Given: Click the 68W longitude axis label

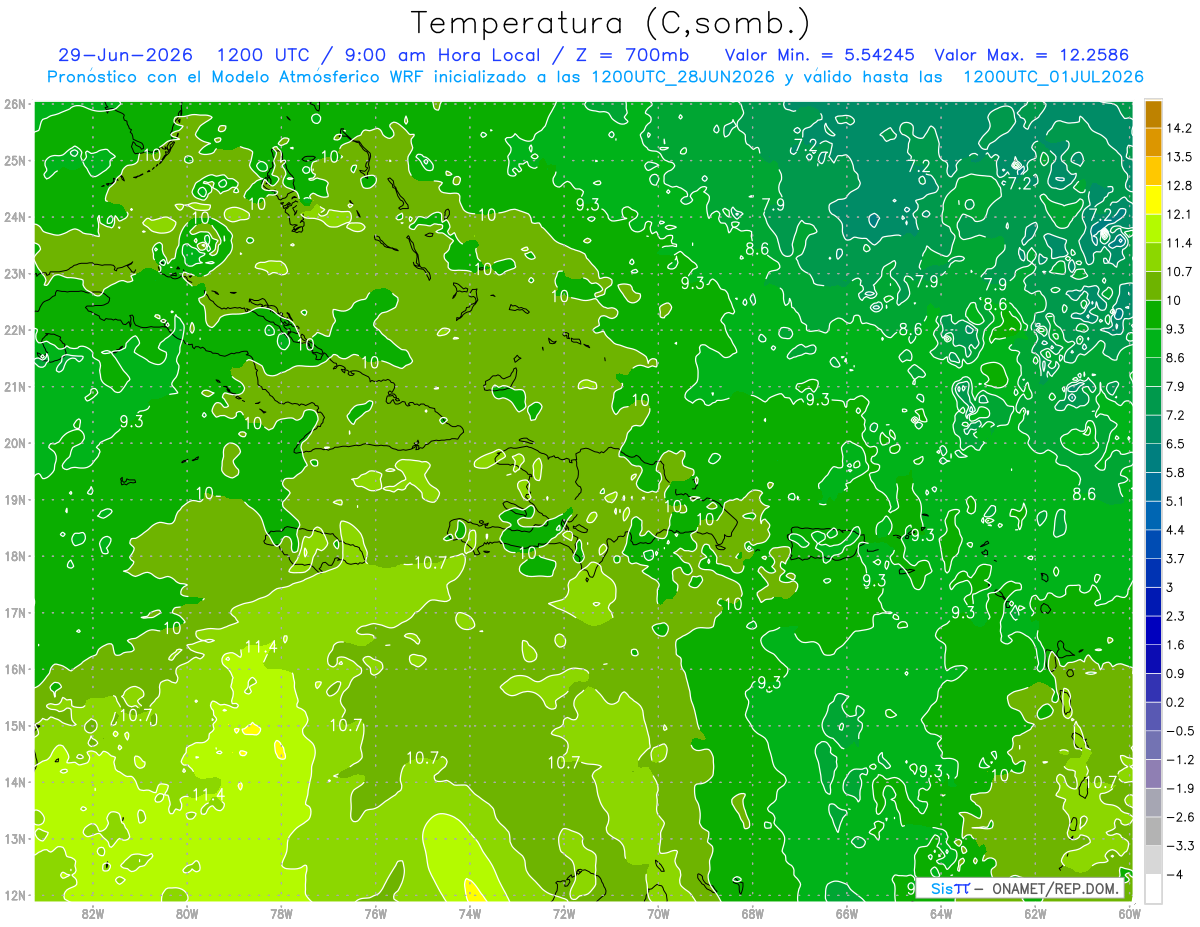Looking at the screenshot, I should [x=753, y=912].
